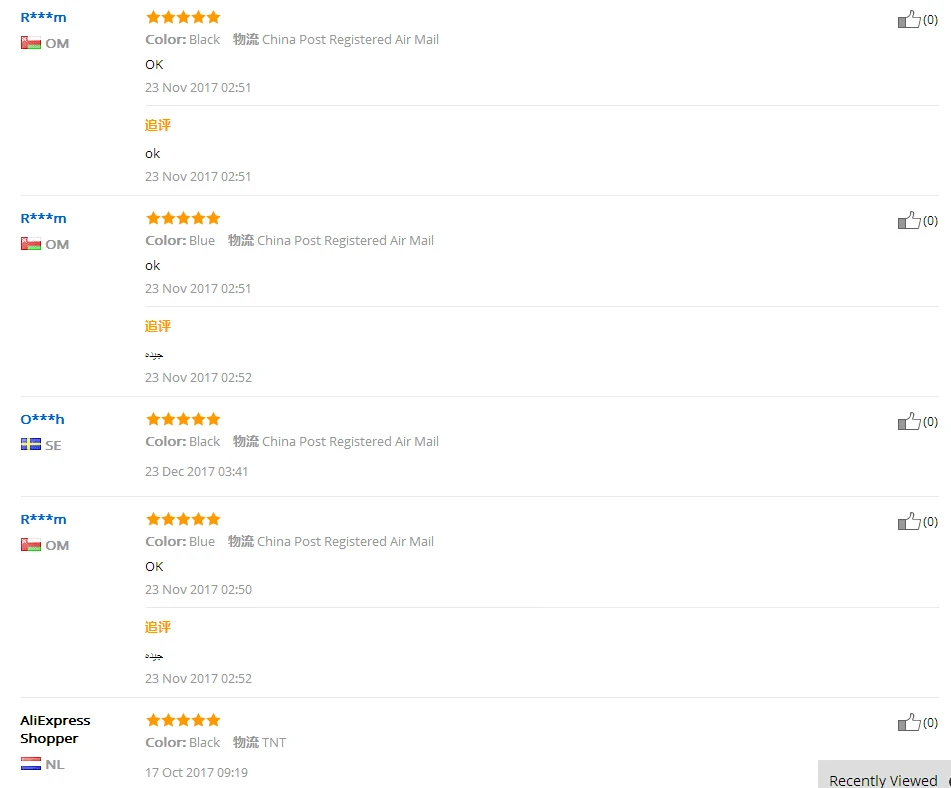Like the R***m Blue review dated 02:51
This screenshot has height=788, width=951.
(908, 220)
